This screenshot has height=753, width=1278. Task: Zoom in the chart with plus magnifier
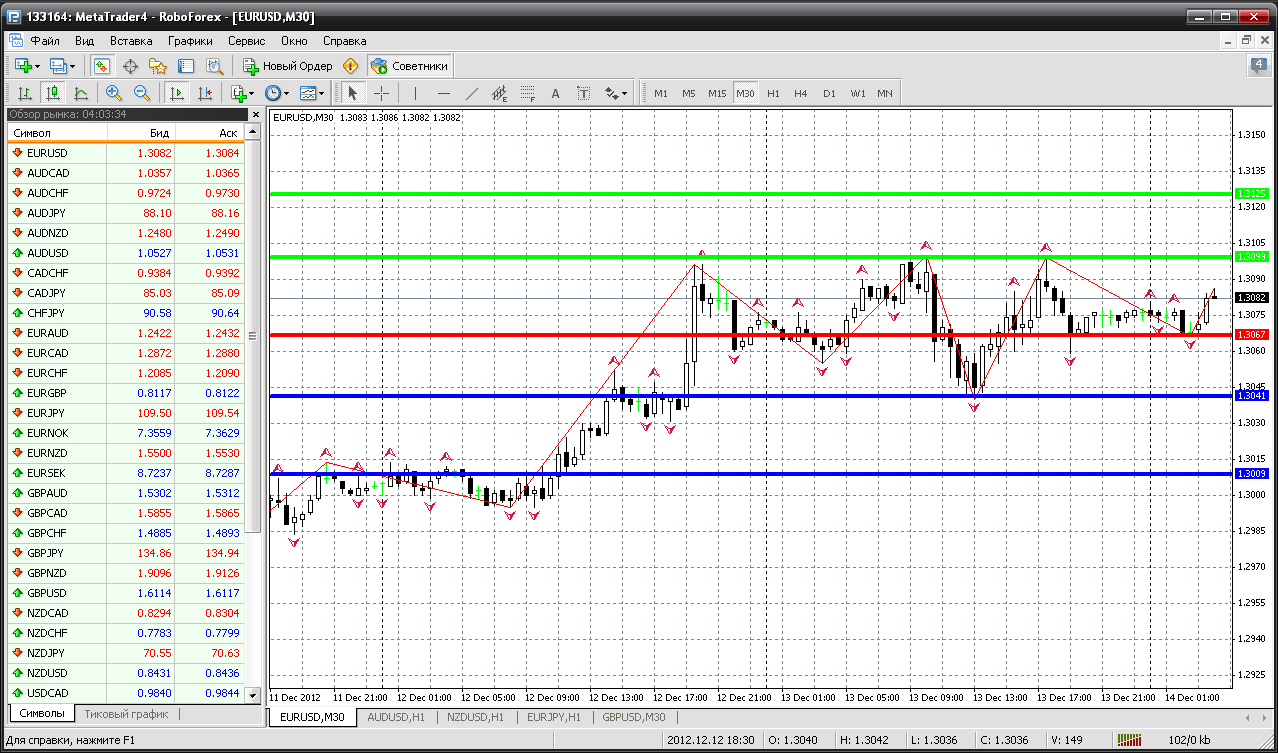click(114, 93)
